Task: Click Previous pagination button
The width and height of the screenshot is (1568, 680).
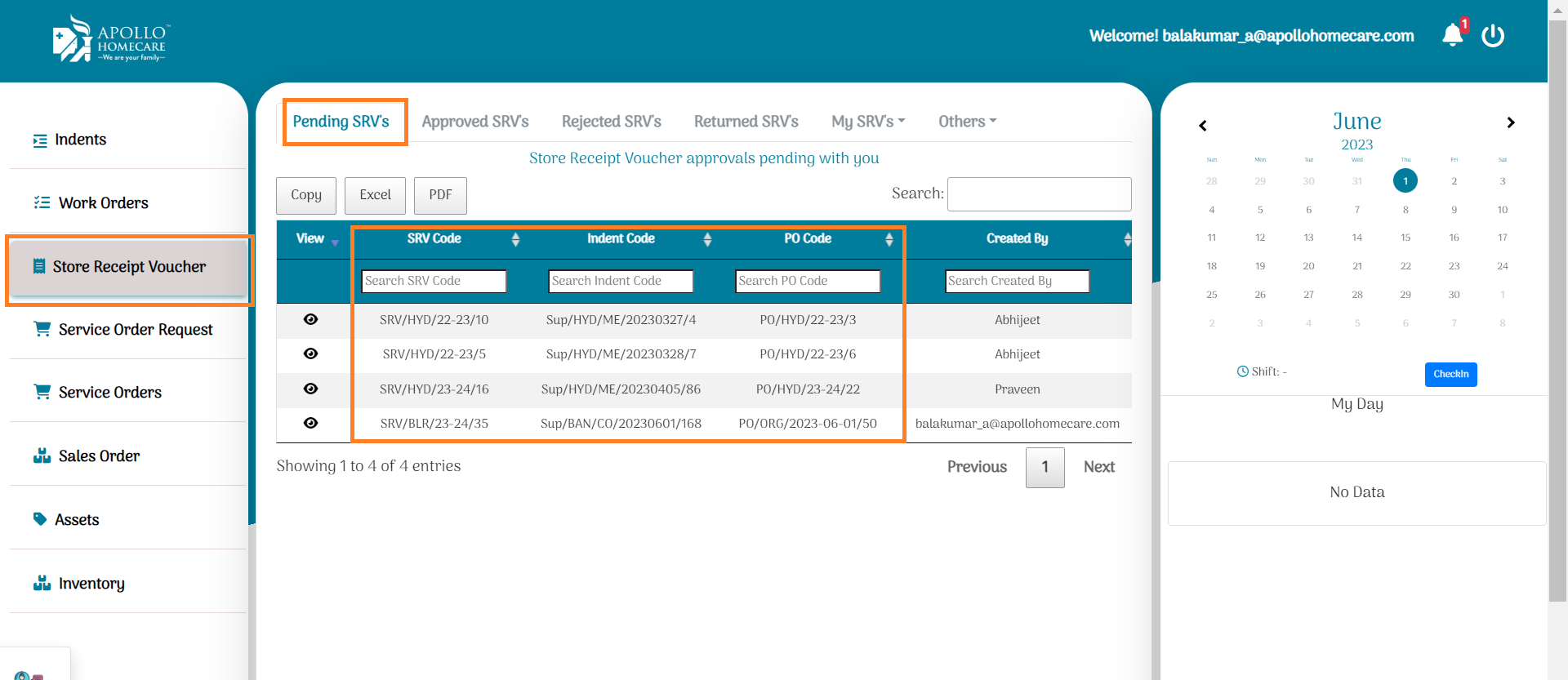Action: [977, 467]
